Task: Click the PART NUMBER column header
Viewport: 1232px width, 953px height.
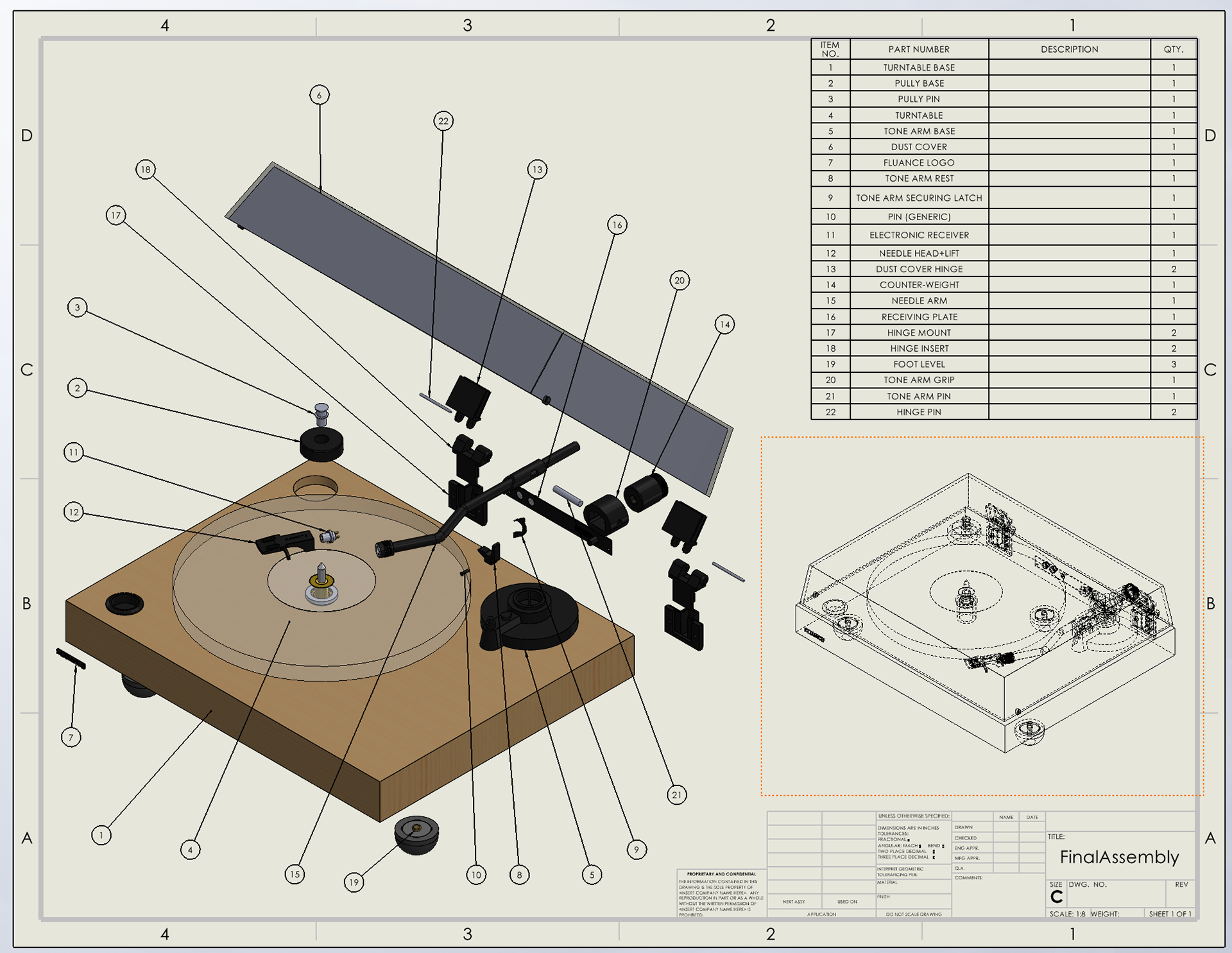Action: pos(918,49)
